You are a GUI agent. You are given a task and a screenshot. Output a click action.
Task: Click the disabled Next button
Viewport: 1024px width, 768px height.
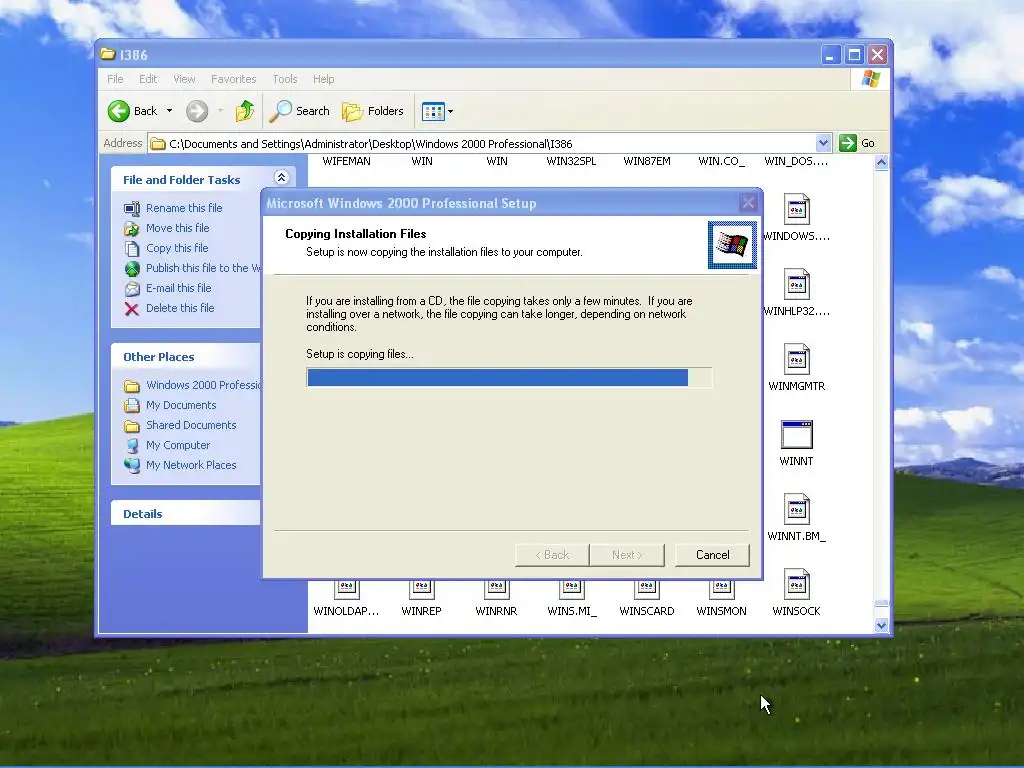pos(627,555)
